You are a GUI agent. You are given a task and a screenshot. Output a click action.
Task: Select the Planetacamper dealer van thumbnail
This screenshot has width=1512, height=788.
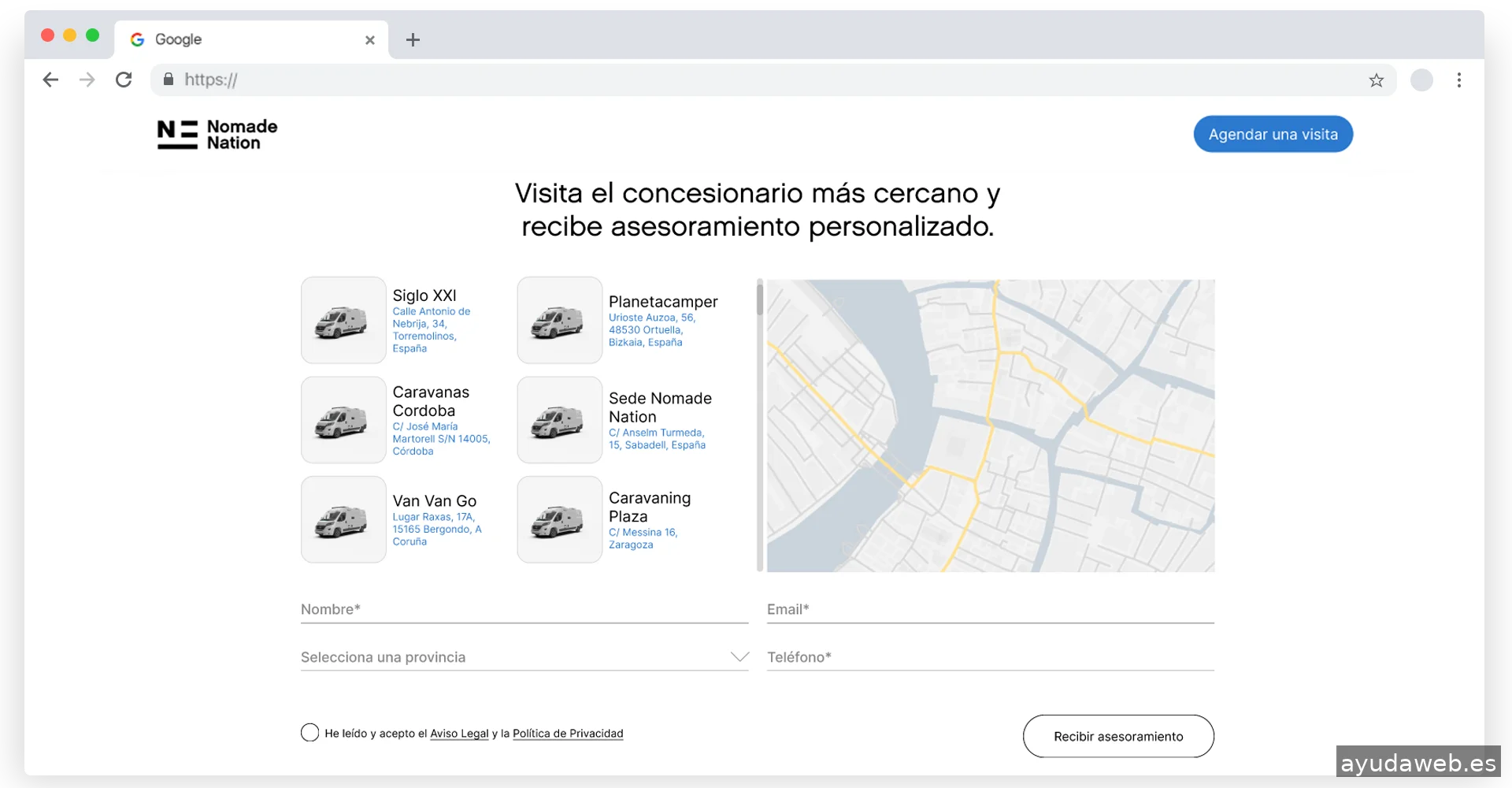point(559,320)
